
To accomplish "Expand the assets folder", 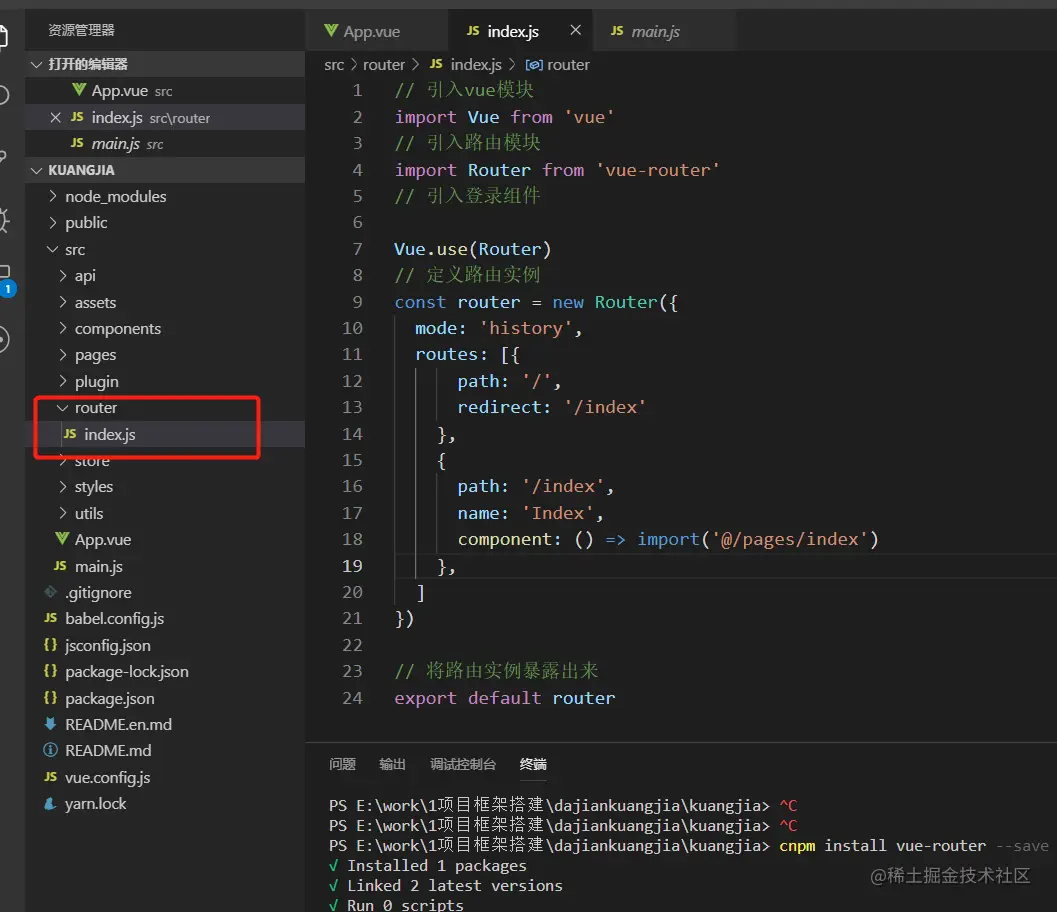I will click(63, 302).
